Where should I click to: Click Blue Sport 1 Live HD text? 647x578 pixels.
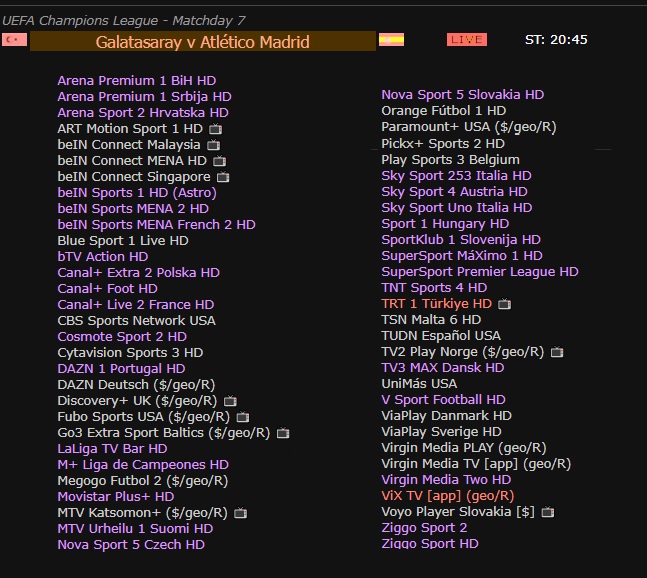pyautogui.click(x=123, y=241)
